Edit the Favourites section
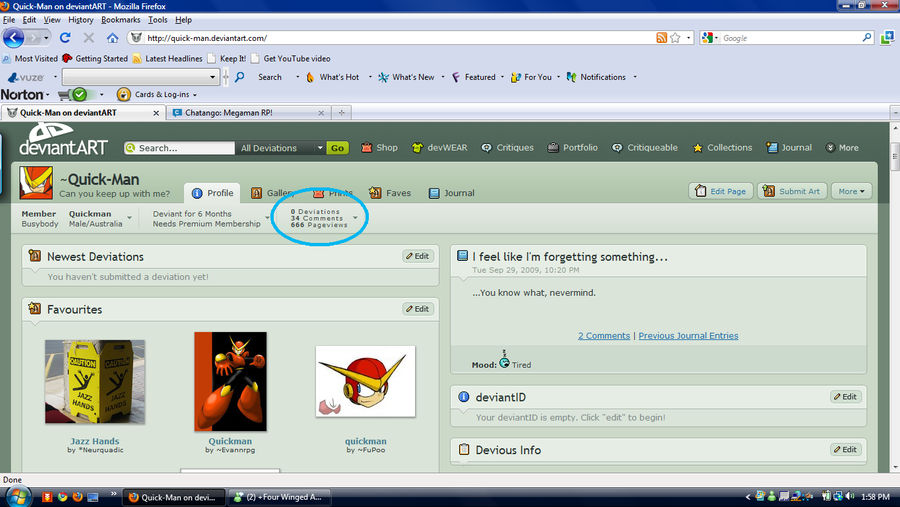Image resolution: width=900 pixels, height=507 pixels. pos(418,309)
